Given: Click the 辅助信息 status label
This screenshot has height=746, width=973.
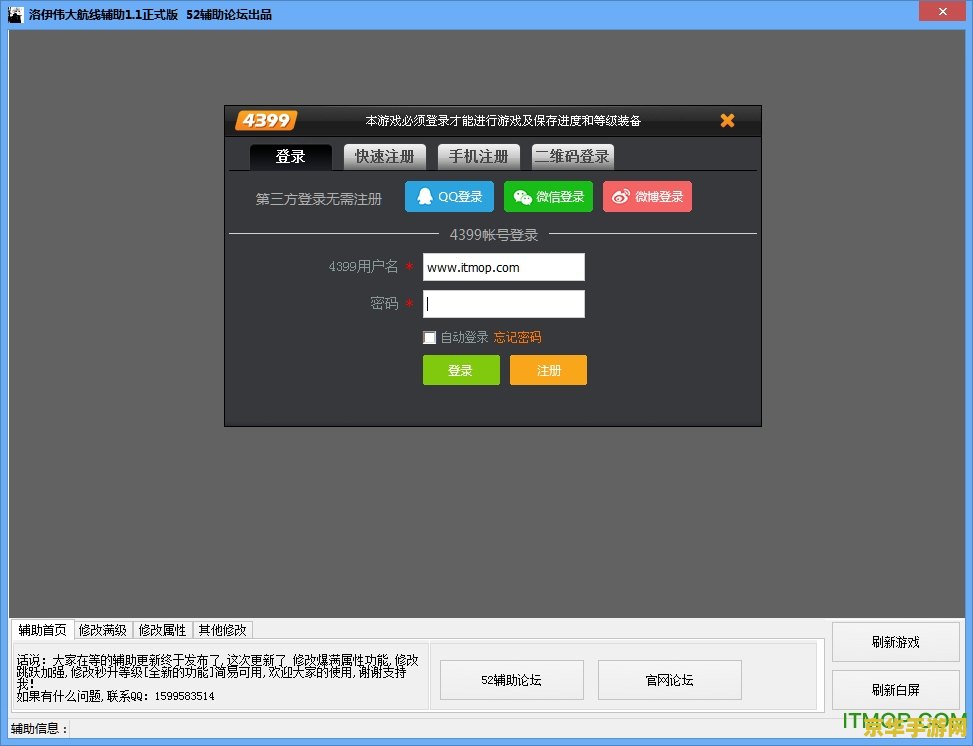Looking at the screenshot, I should tap(39, 729).
